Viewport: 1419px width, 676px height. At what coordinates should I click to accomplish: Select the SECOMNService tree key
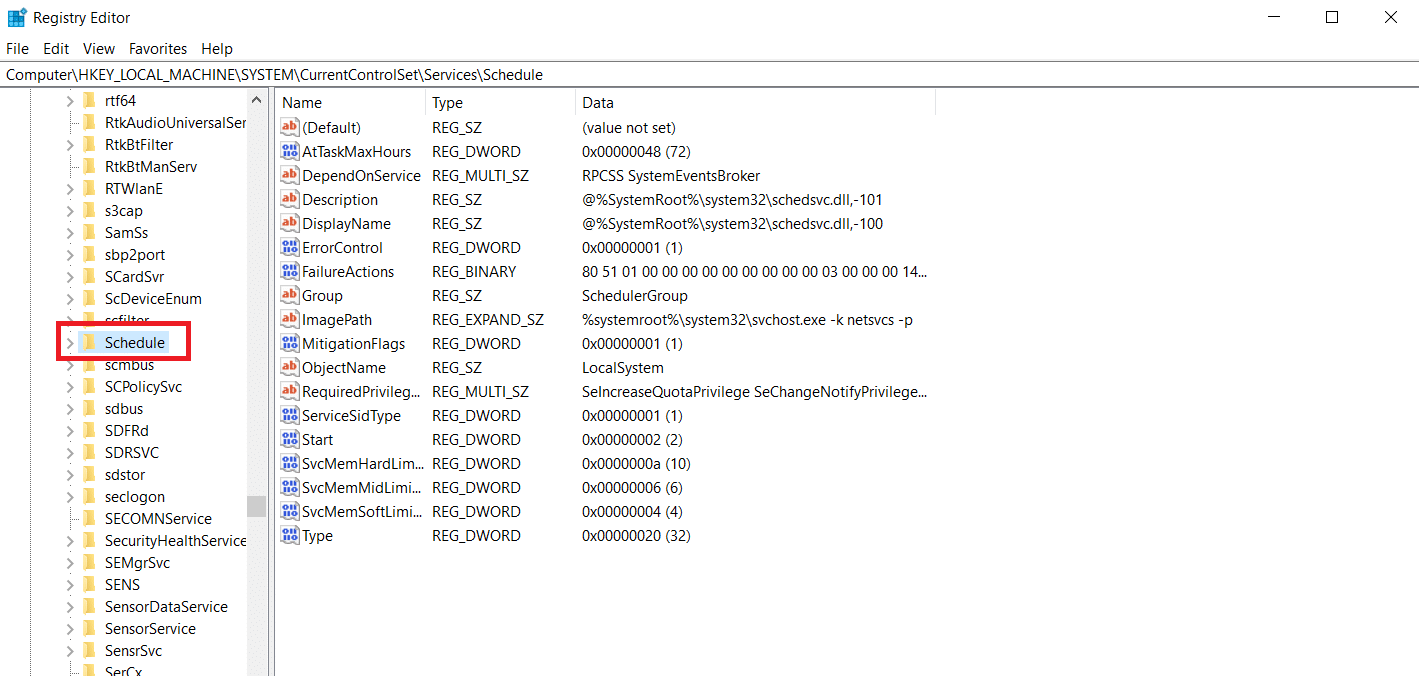158,519
